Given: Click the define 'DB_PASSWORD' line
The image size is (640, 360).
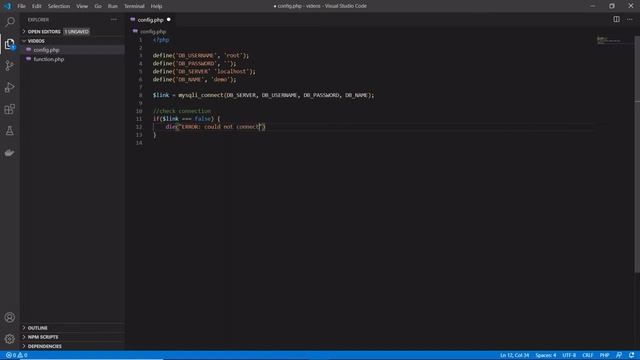Looking at the screenshot, I should (x=194, y=64).
